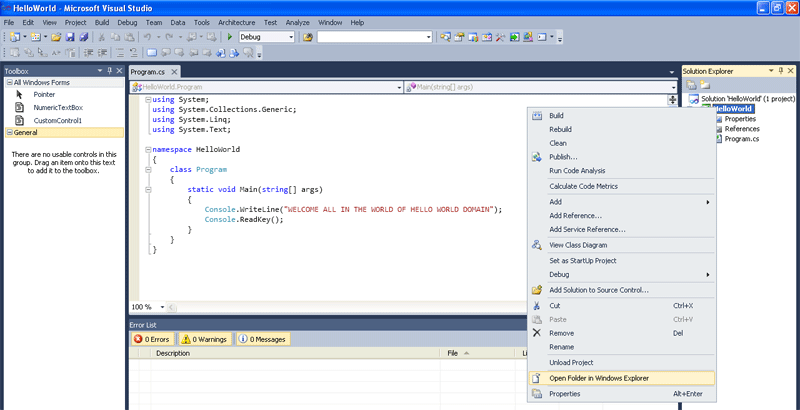Collapse the All Windows Forms toolbox group
Viewport: 800px width, 410px height.
pos(9,83)
